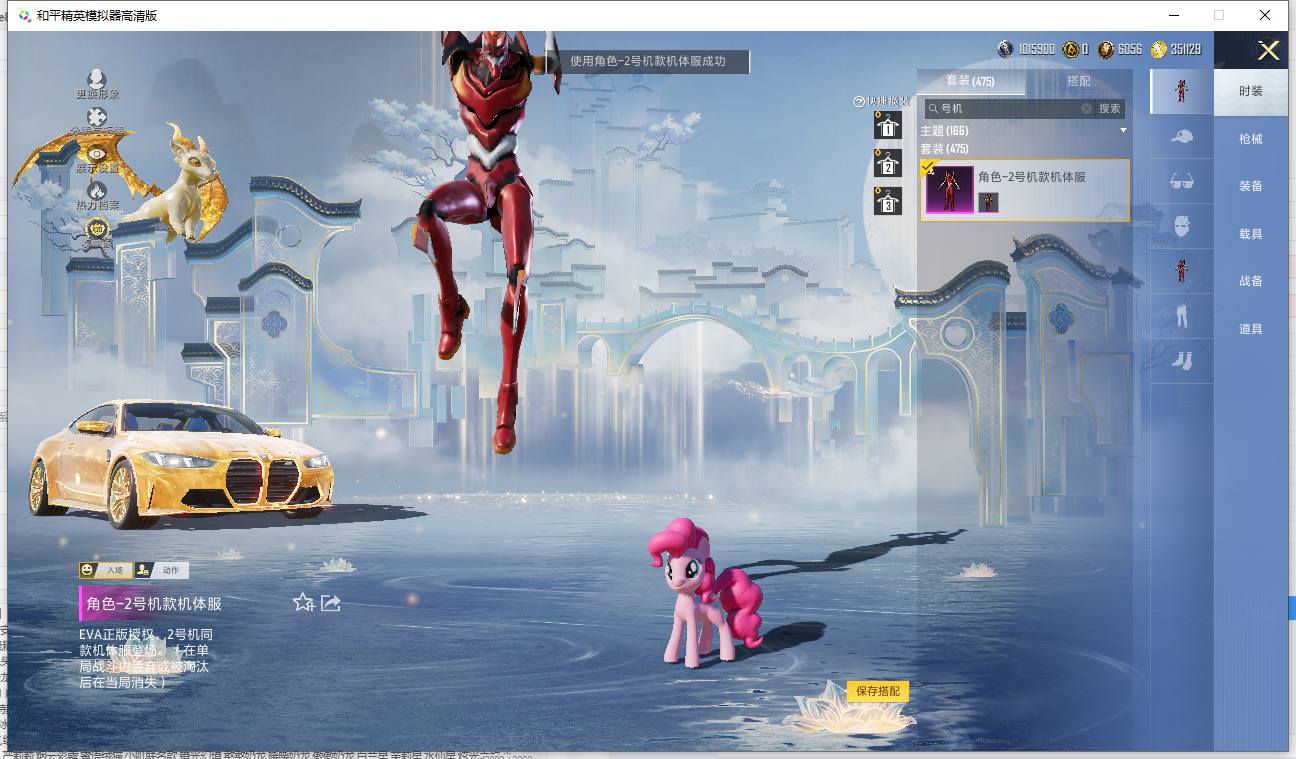Viewport: 1296px width, 759px height.
Task: Click the search magnifier icon
Action: click(933, 108)
